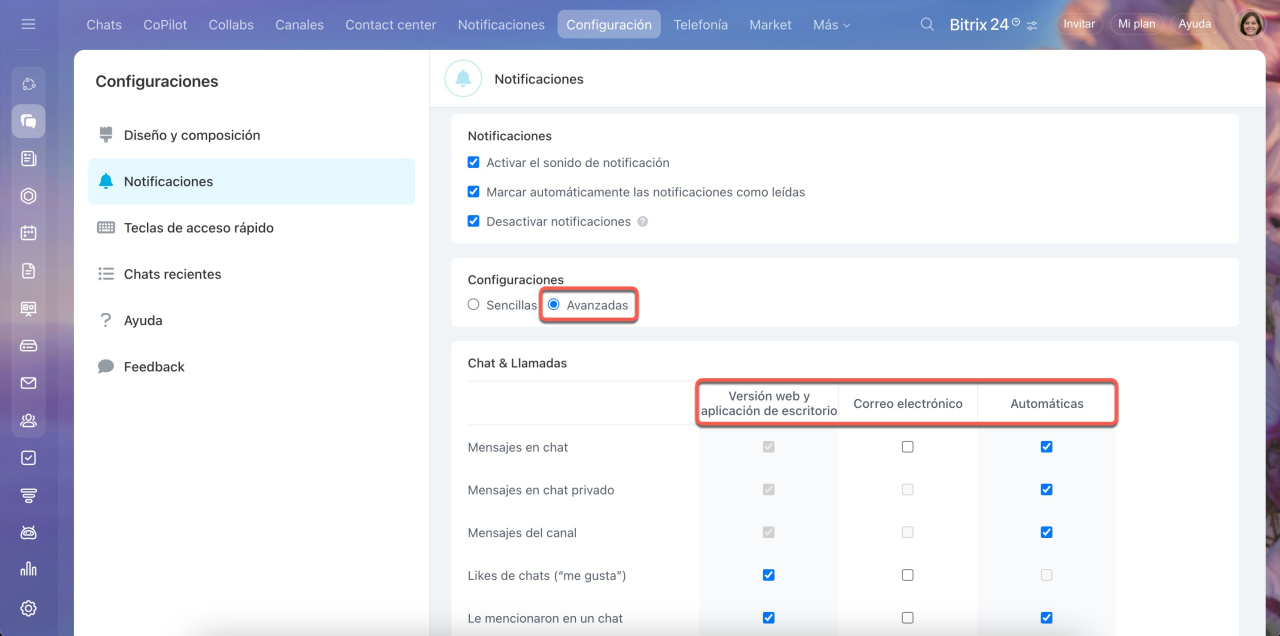This screenshot has height=636, width=1280.
Task: Open the CoPilot tab
Action: (165, 25)
